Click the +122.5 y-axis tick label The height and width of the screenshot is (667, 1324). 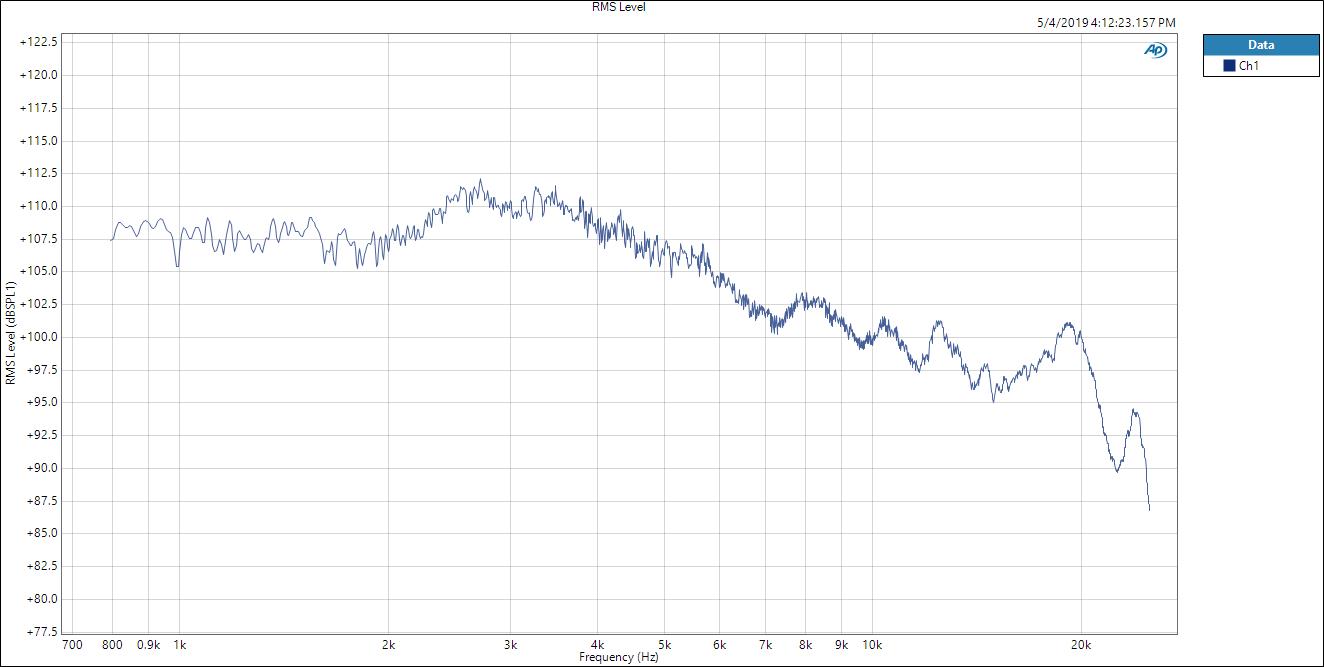click(39, 42)
